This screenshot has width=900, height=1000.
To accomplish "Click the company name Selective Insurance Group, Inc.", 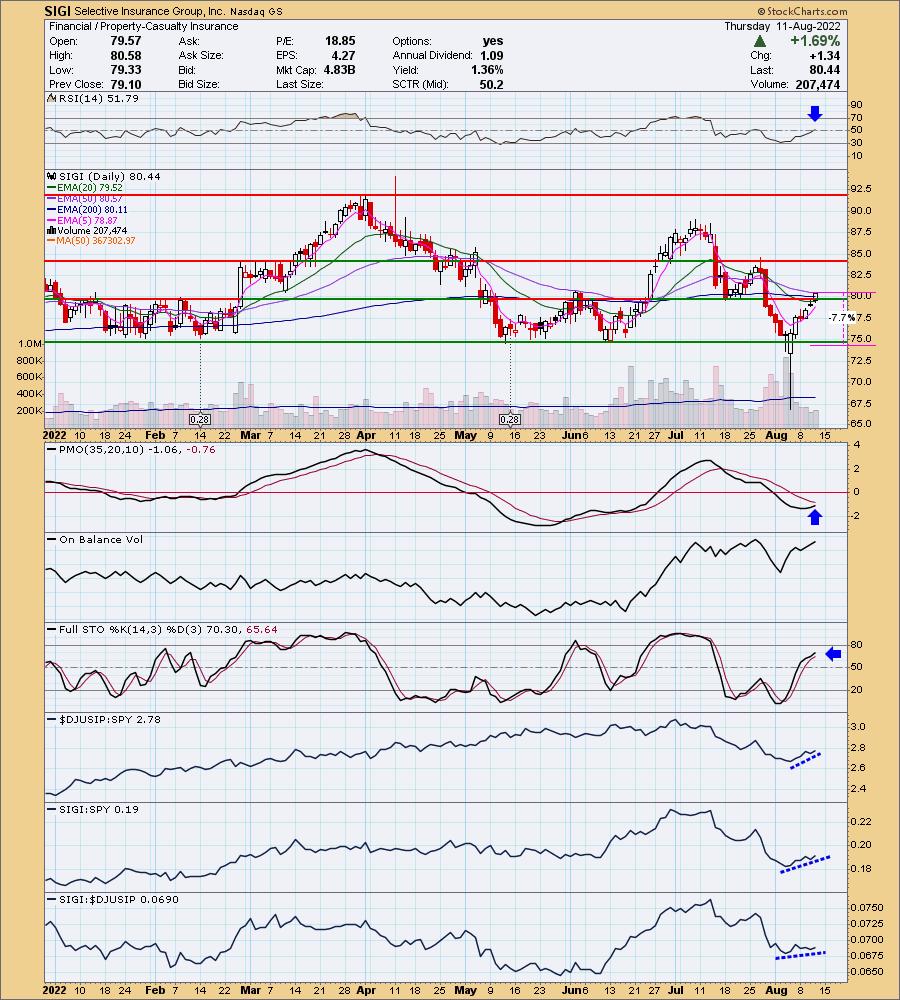I will click(149, 11).
